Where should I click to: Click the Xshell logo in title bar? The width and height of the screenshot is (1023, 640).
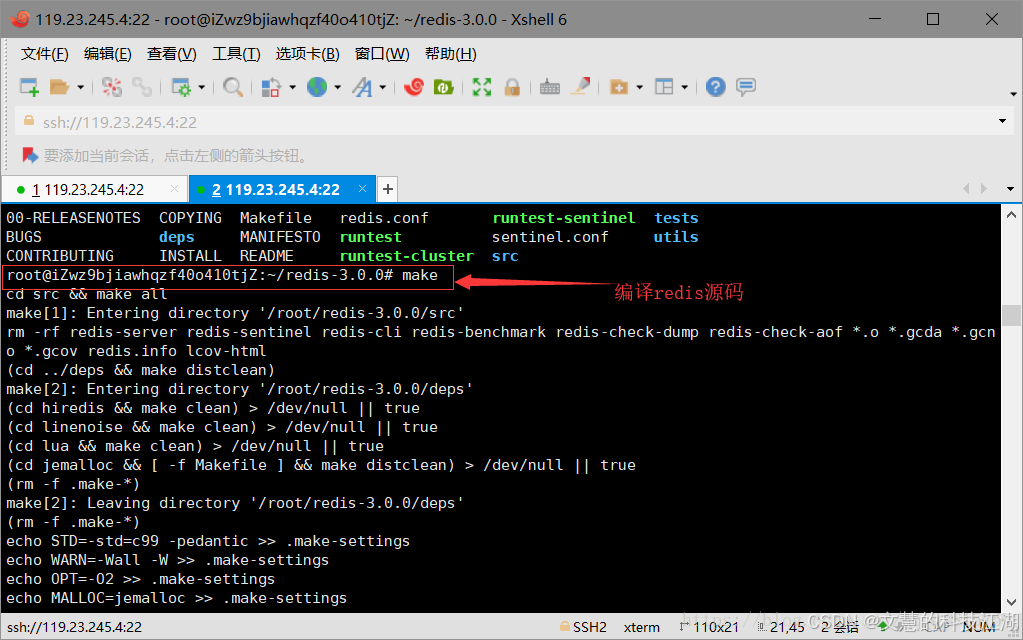point(20,19)
